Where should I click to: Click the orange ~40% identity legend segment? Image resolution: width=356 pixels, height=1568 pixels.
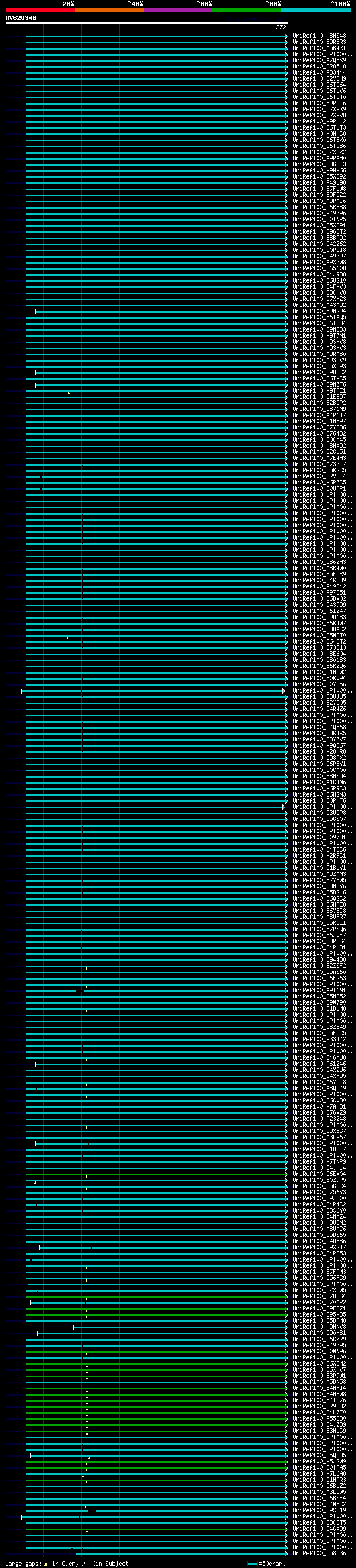(109, 10)
